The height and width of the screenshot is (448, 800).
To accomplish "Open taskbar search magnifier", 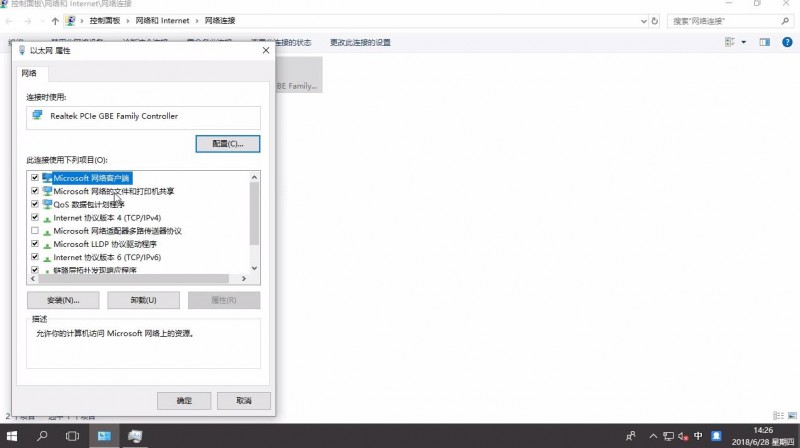I will [42, 436].
